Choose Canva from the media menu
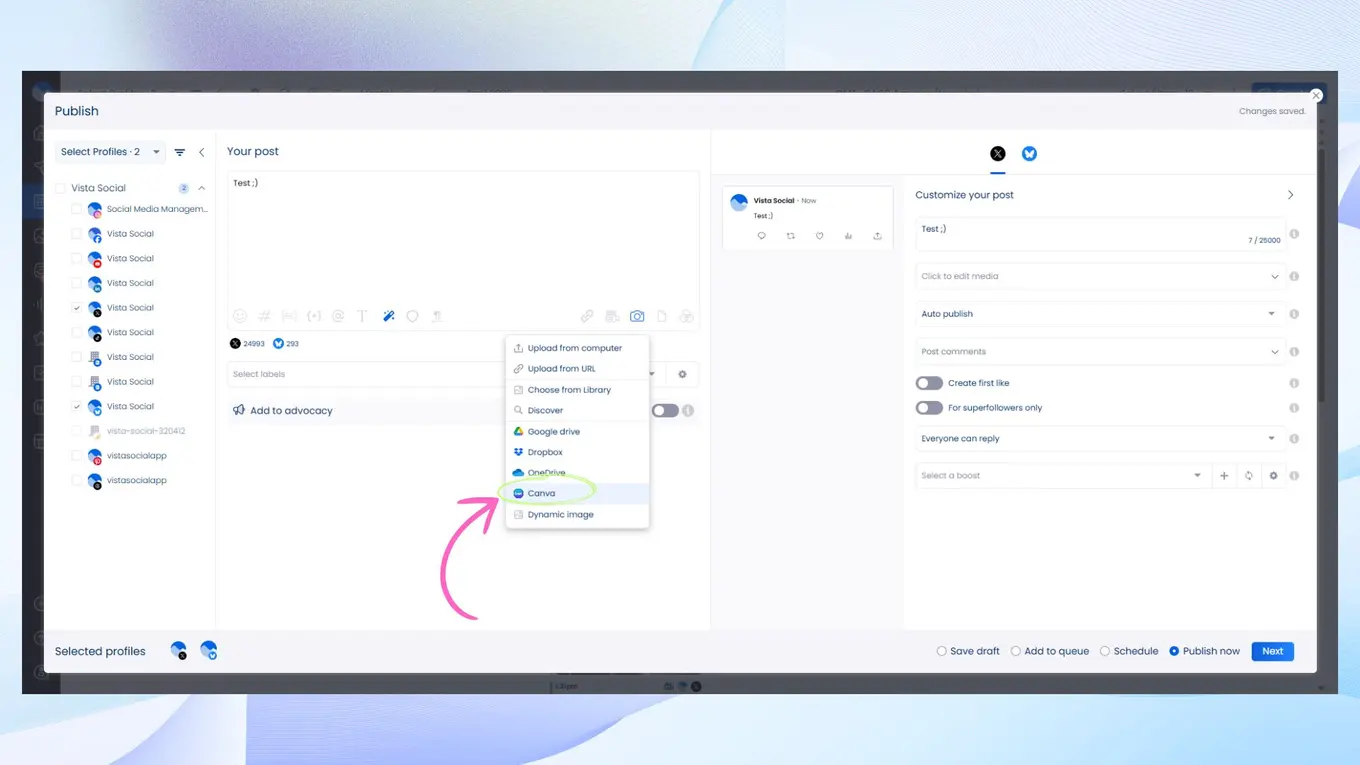1360x765 pixels. pyautogui.click(x=541, y=493)
